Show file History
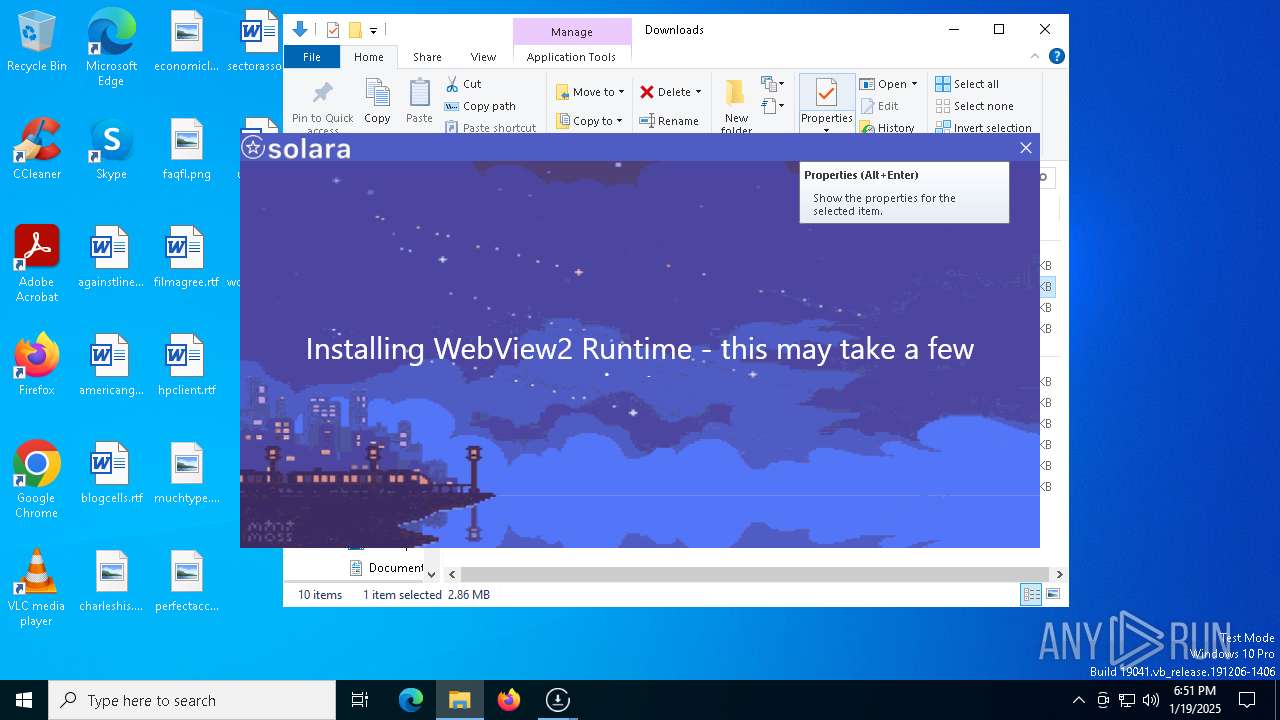Screen dimensions: 1280x720 tap(887, 128)
